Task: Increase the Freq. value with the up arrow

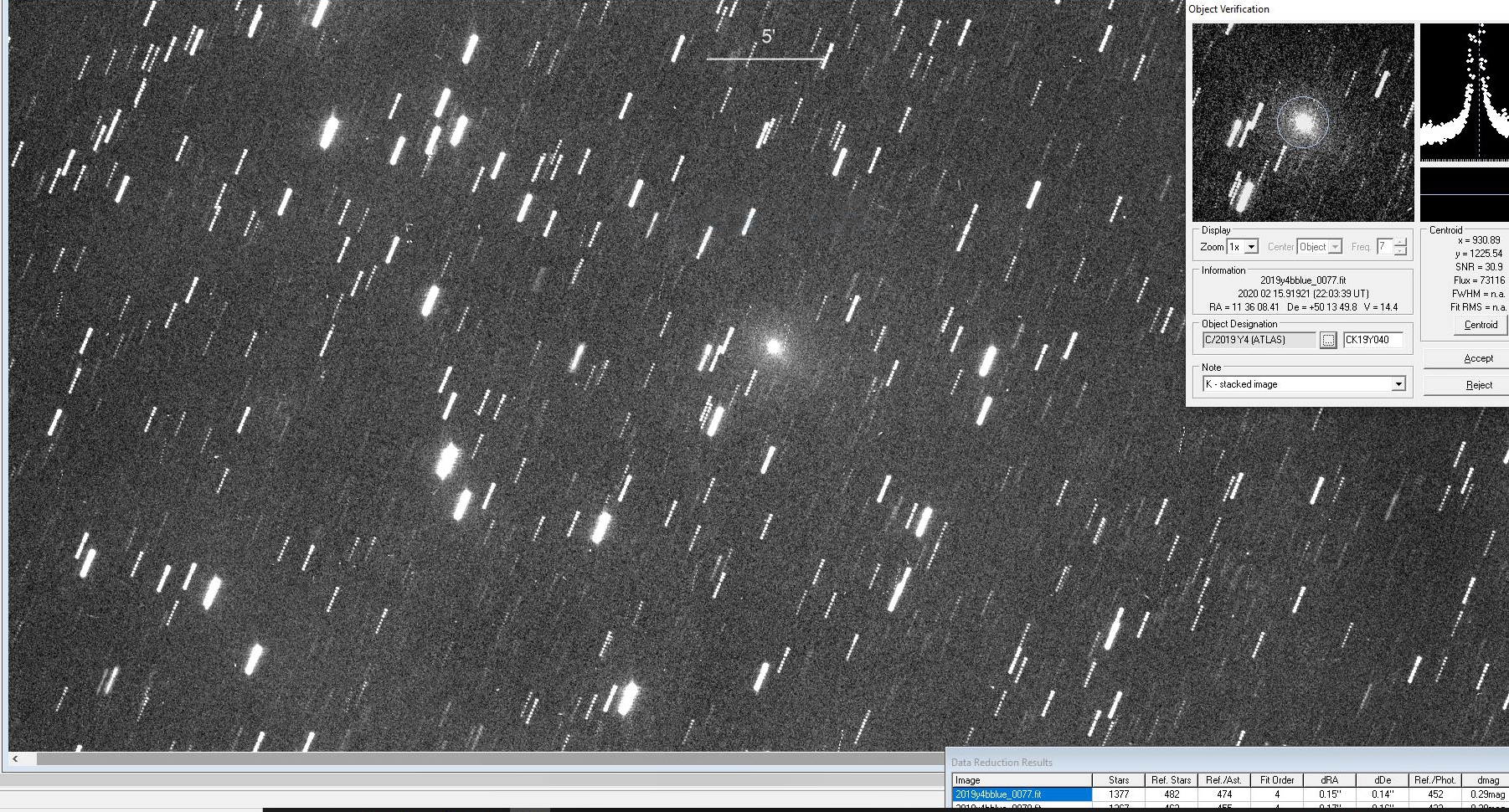Action: click(x=1400, y=242)
